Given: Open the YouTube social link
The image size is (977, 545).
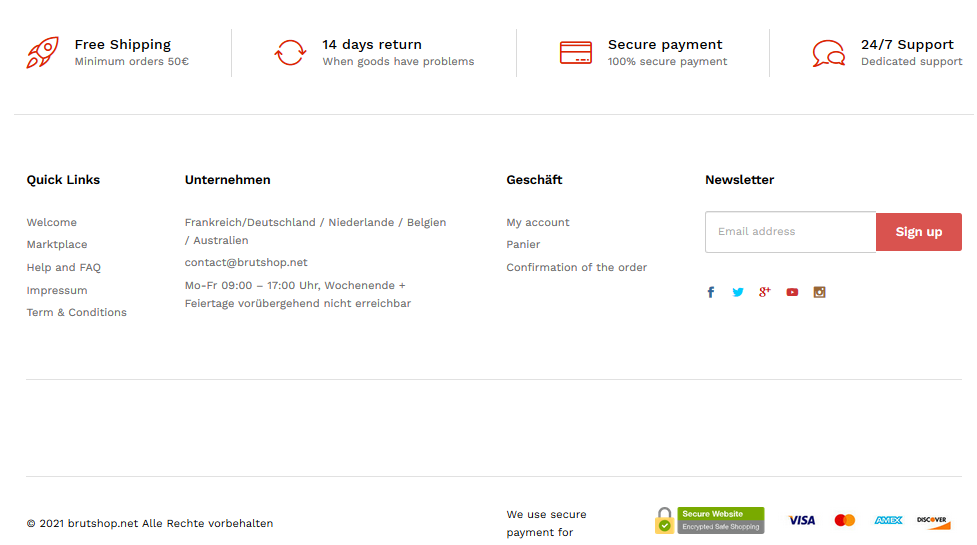Looking at the screenshot, I should pyautogui.click(x=792, y=292).
